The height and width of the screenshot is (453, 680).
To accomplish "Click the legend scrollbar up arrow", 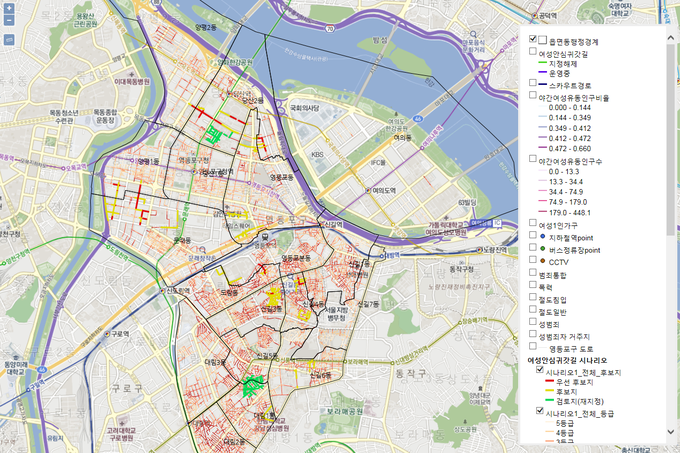I will coord(670,37).
